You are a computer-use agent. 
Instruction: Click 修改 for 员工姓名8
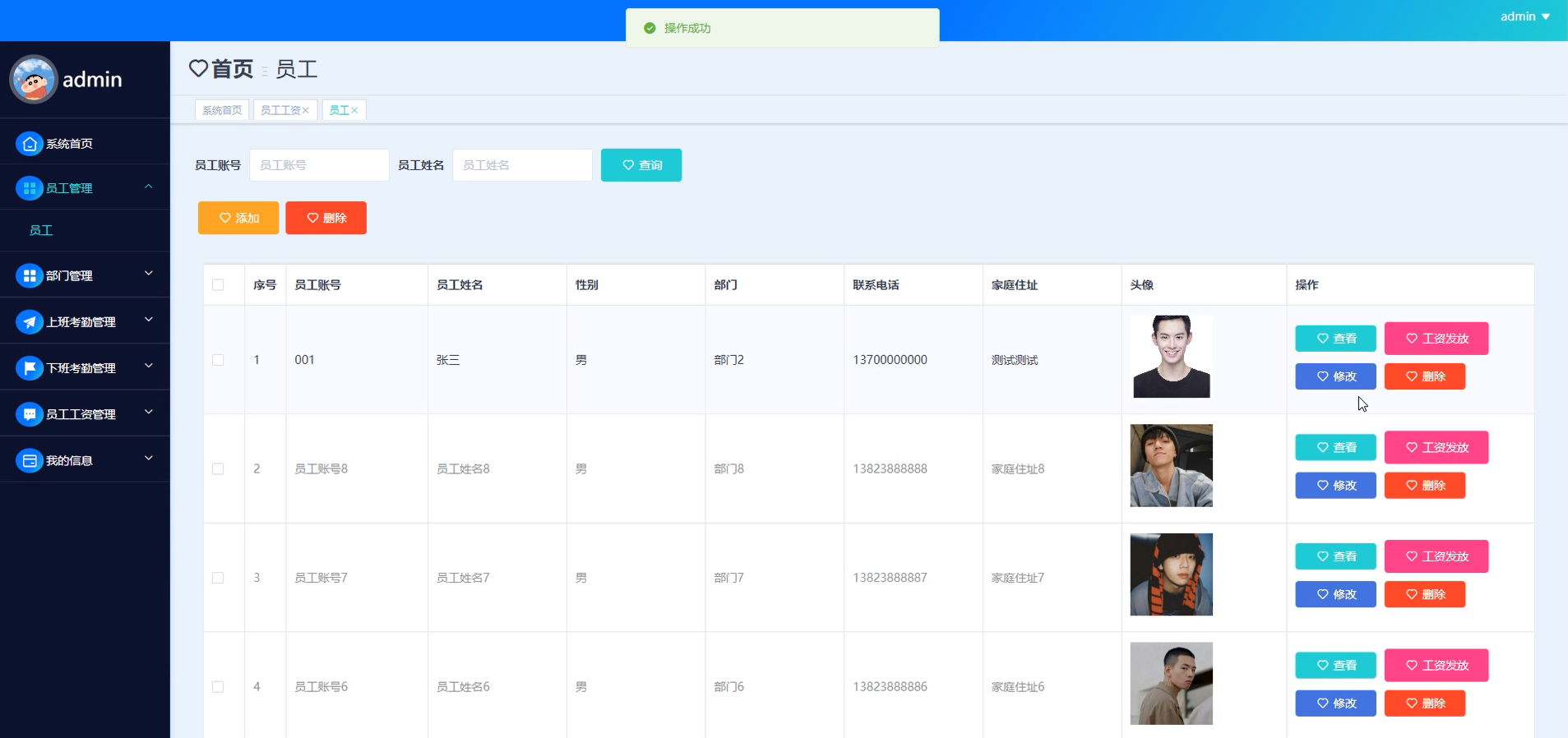1335,486
